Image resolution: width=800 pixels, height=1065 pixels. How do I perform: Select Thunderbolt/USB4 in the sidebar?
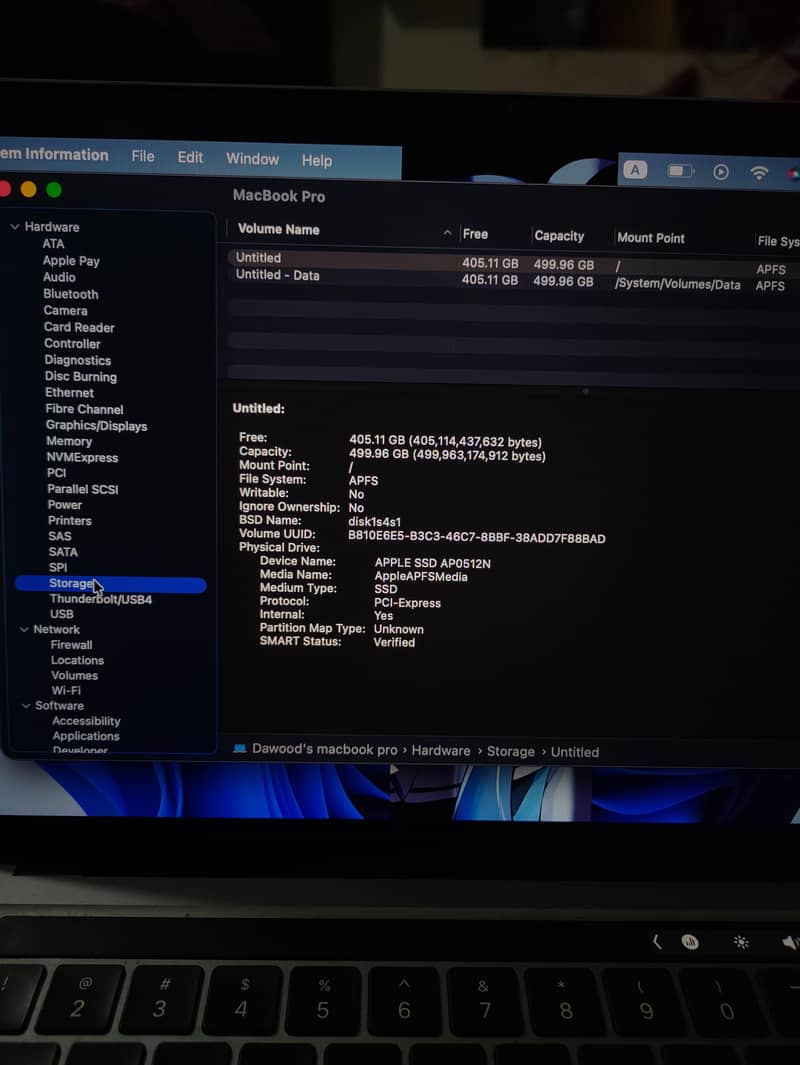coord(99,600)
